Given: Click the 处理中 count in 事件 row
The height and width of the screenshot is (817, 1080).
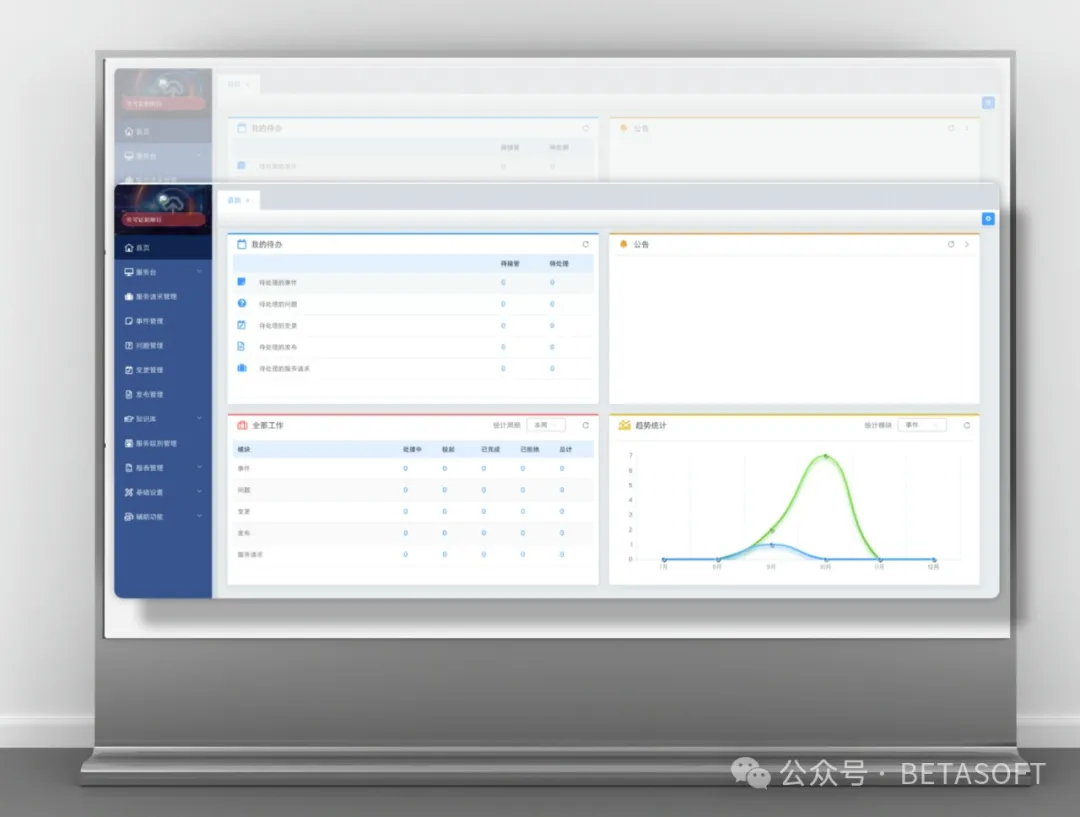Looking at the screenshot, I should pos(405,468).
